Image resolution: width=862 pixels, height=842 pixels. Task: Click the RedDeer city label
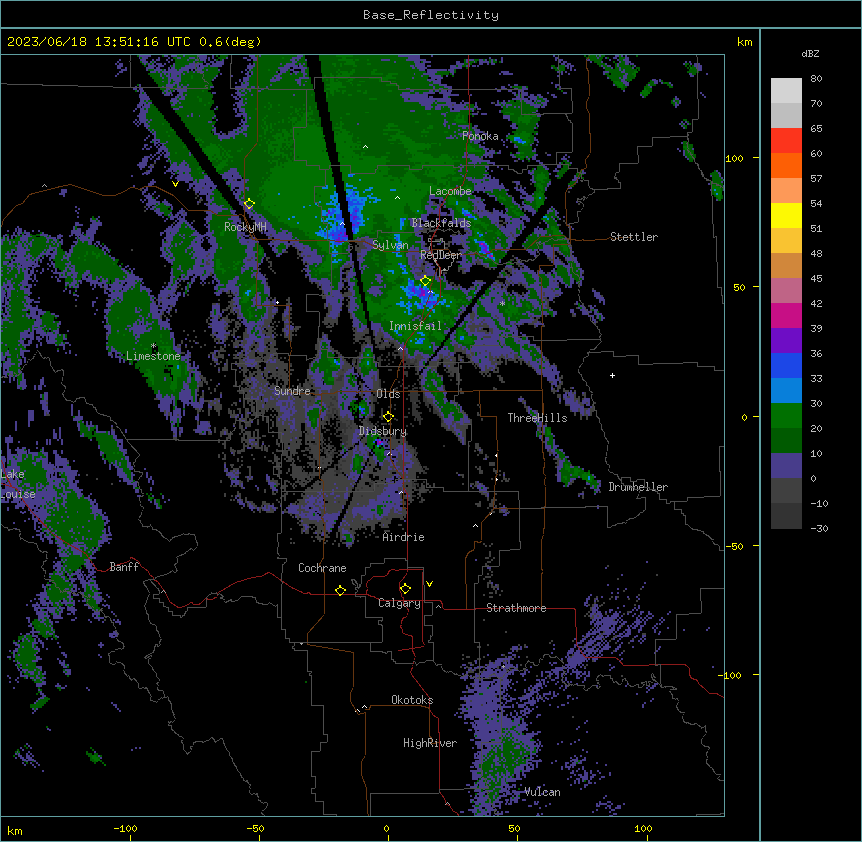click(441, 255)
